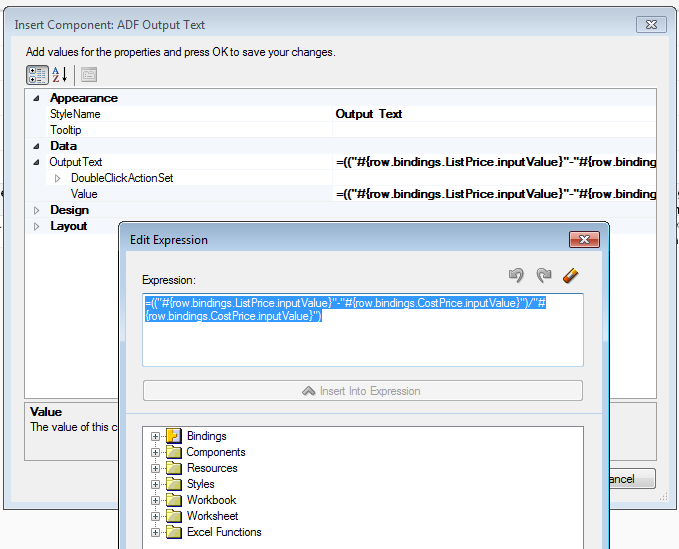The width and height of the screenshot is (679, 549).
Task: Close the Insert Component dialog
Action: click(651, 25)
